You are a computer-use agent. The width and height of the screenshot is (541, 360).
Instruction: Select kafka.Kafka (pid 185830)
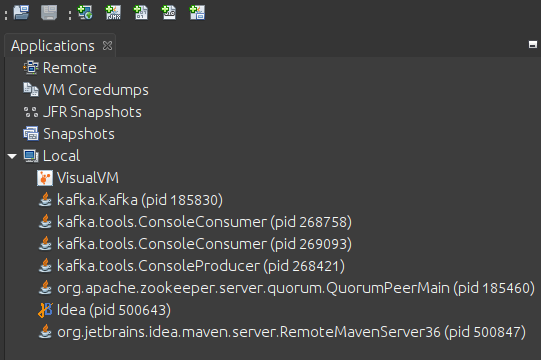(x=140, y=200)
